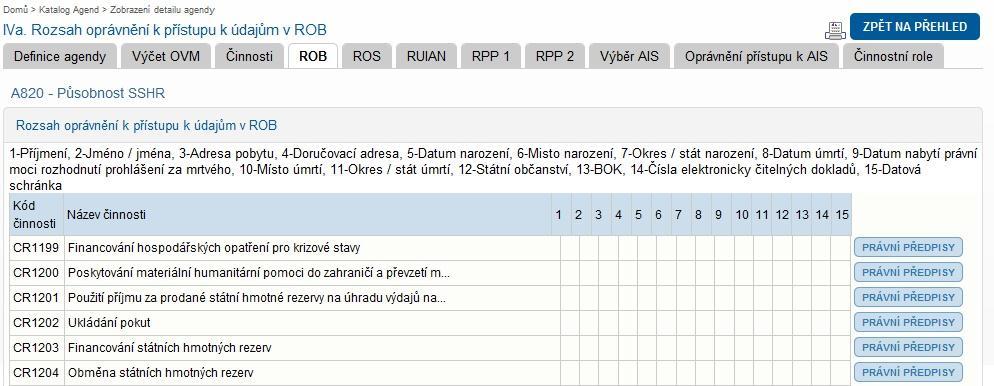Screen dimensions: 994x386
Task: Click column header 15 in the table
Action: click(842, 215)
